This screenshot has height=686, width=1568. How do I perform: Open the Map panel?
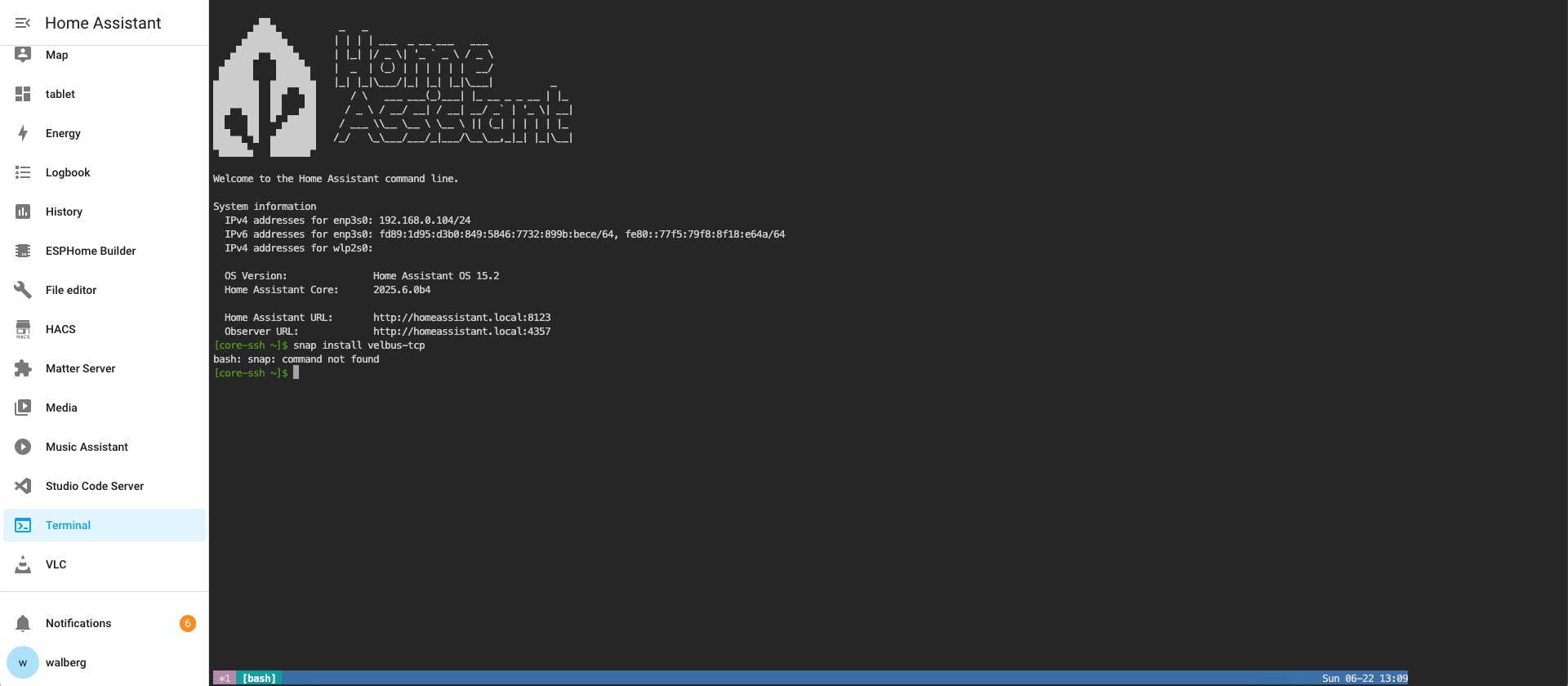pos(105,55)
